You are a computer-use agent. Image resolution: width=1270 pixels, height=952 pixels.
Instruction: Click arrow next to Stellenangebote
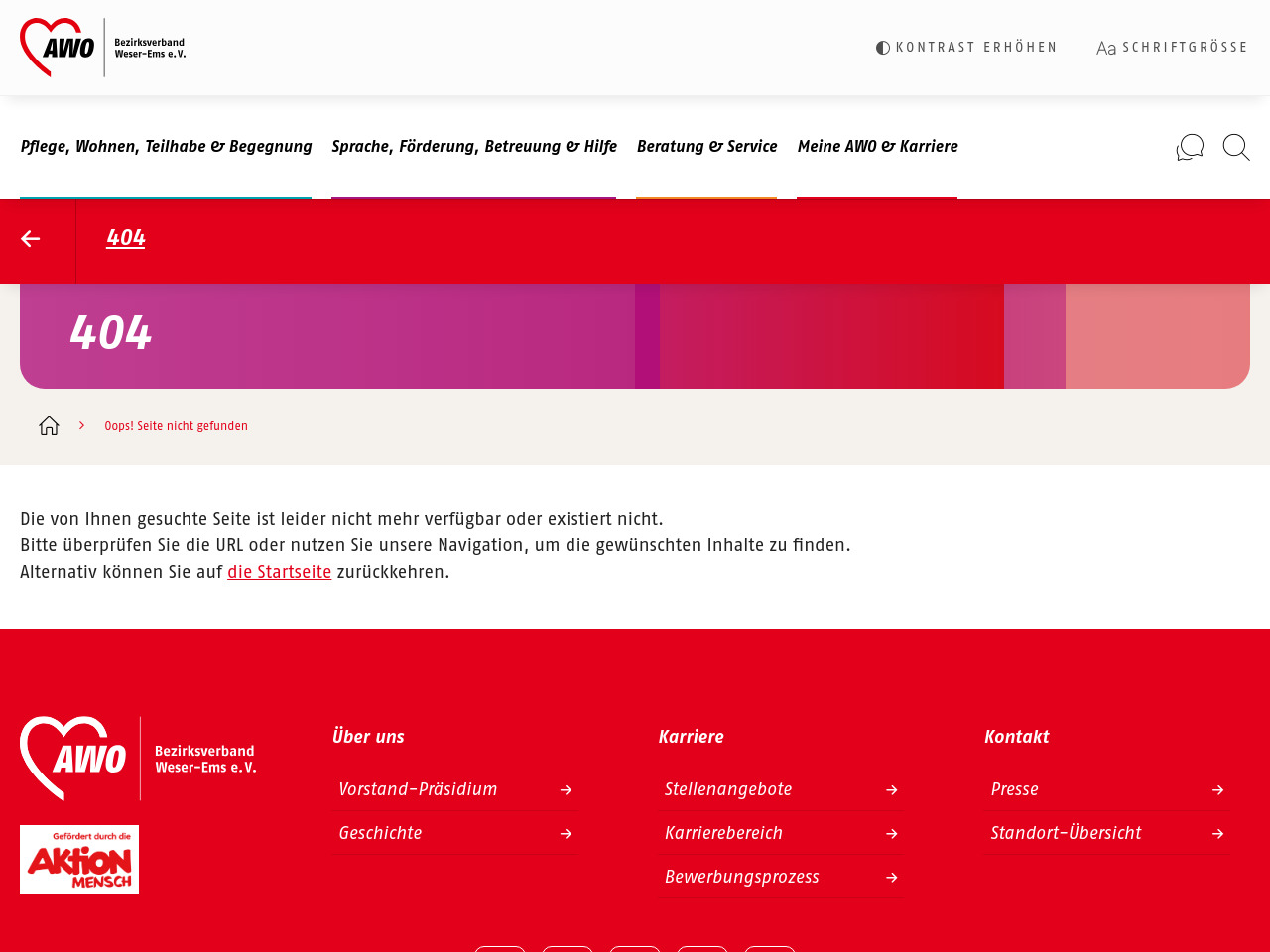891,790
